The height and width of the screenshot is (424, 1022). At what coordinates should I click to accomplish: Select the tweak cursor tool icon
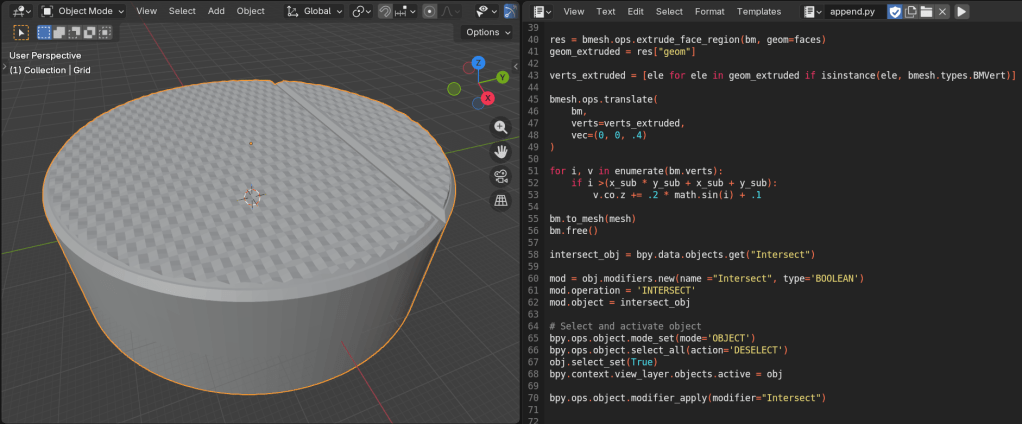coord(21,32)
